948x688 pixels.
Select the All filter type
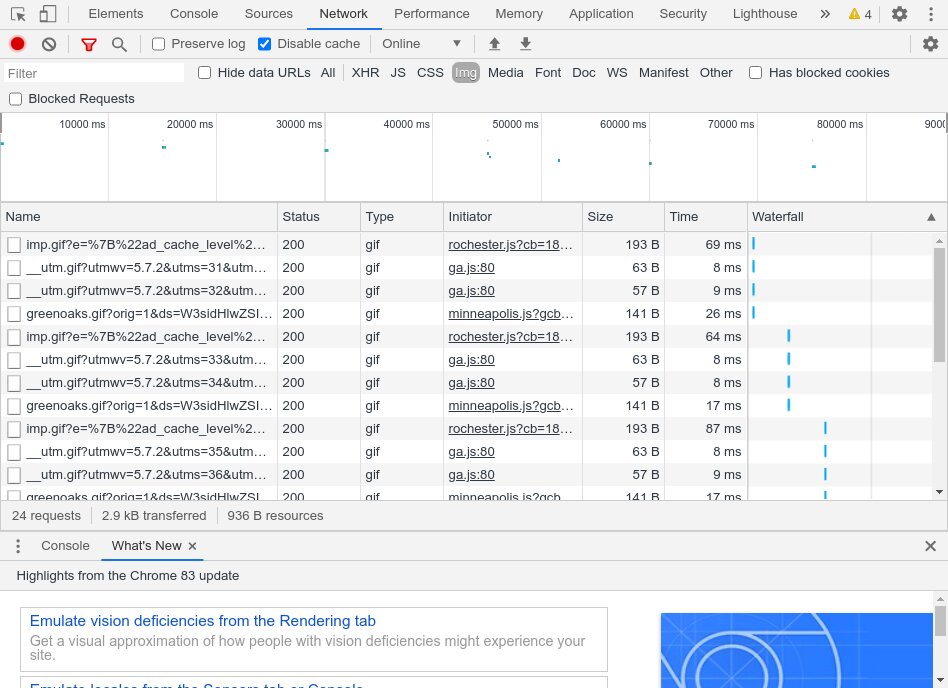328,73
